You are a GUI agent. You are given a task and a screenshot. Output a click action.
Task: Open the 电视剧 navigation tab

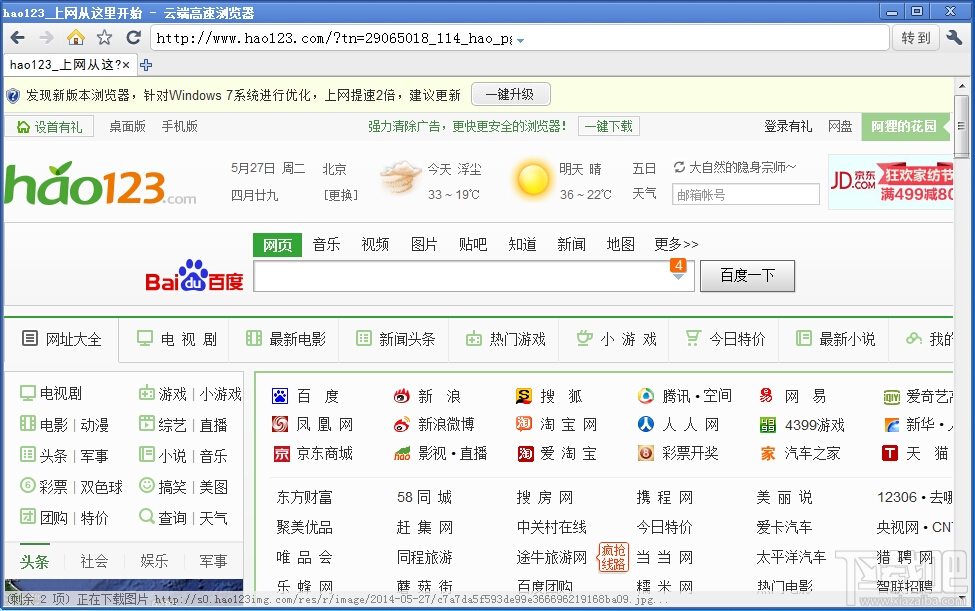[x=177, y=339]
